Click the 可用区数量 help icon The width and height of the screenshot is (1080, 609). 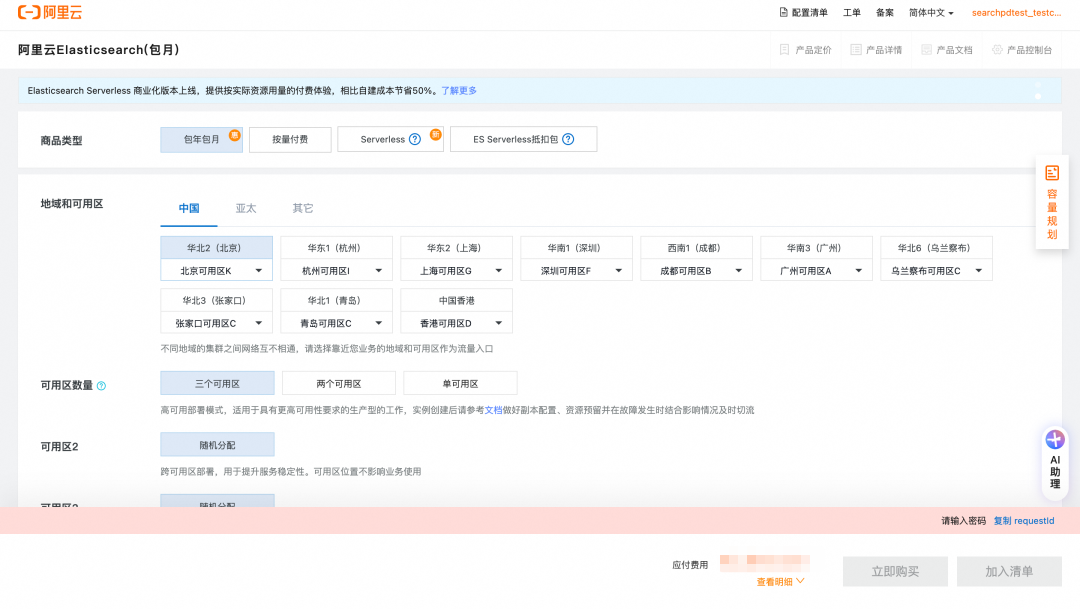pyautogui.click(x=101, y=386)
